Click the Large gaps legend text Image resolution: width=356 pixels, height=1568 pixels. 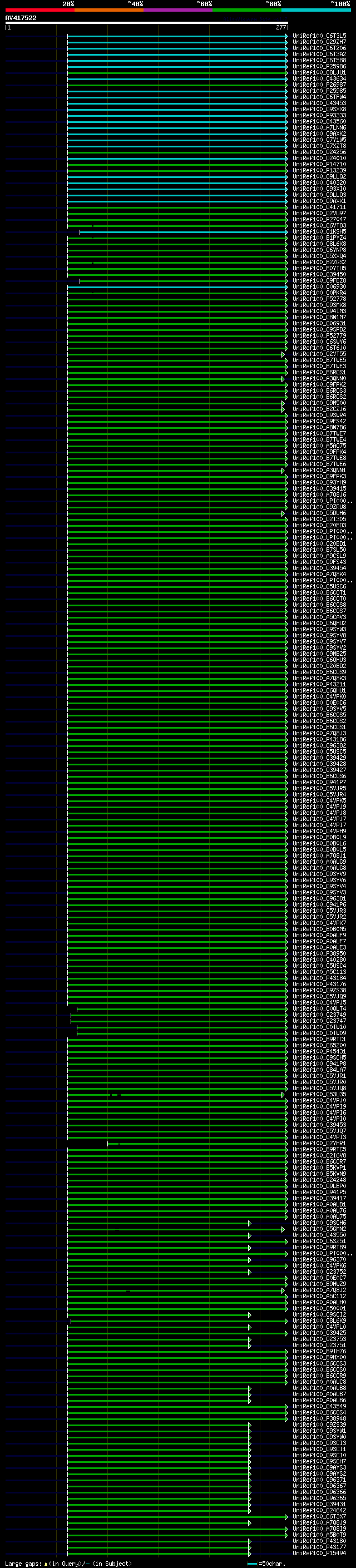[x=23, y=1563]
